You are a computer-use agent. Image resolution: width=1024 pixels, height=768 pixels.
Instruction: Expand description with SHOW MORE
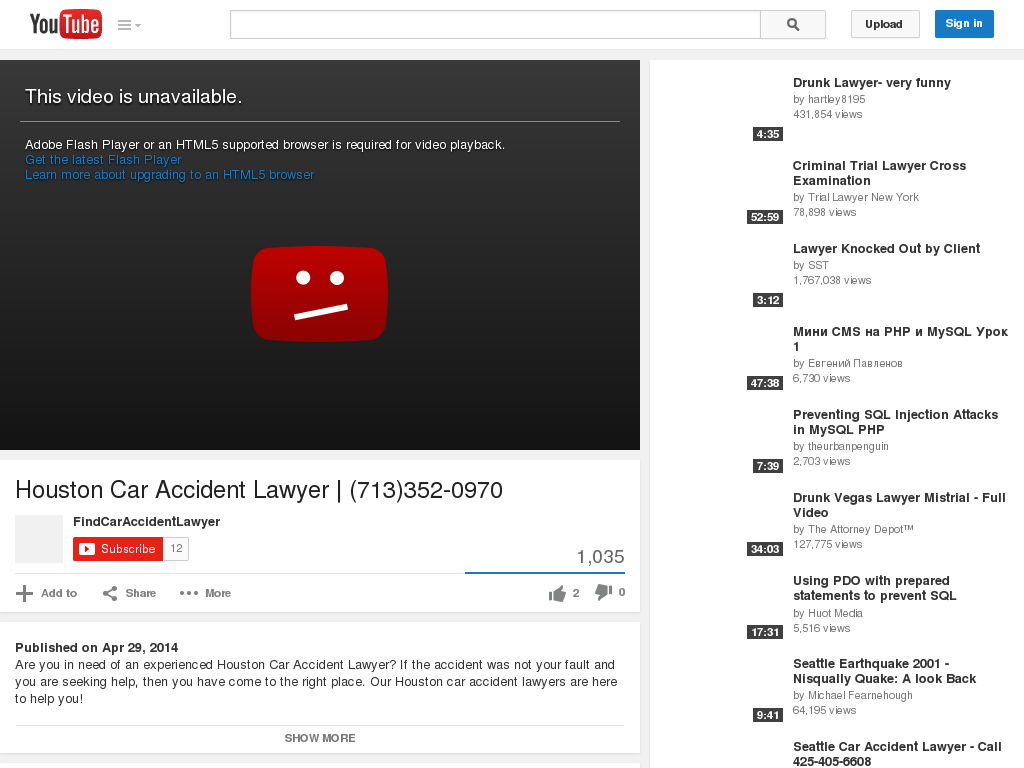(x=319, y=738)
